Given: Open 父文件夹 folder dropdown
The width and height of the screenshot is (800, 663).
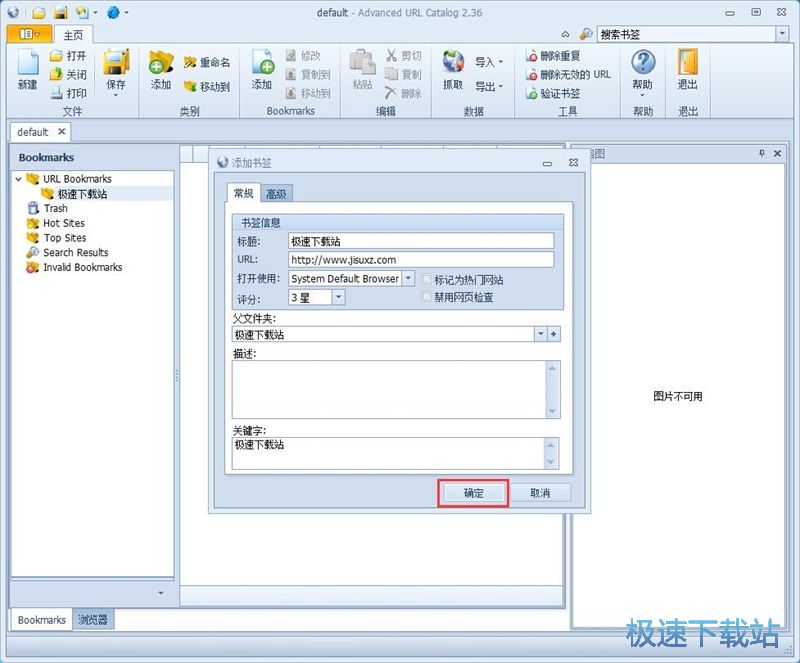Looking at the screenshot, I should coord(540,334).
